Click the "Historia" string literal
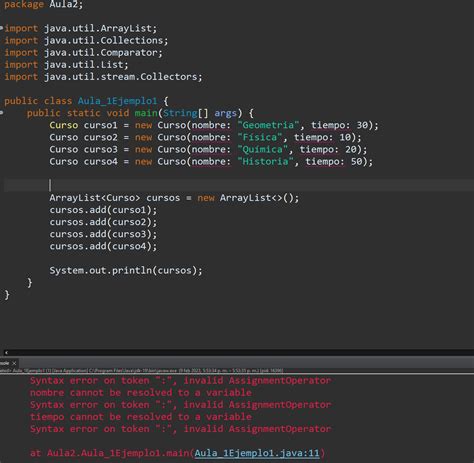The width and height of the screenshot is (474, 463). [266, 161]
